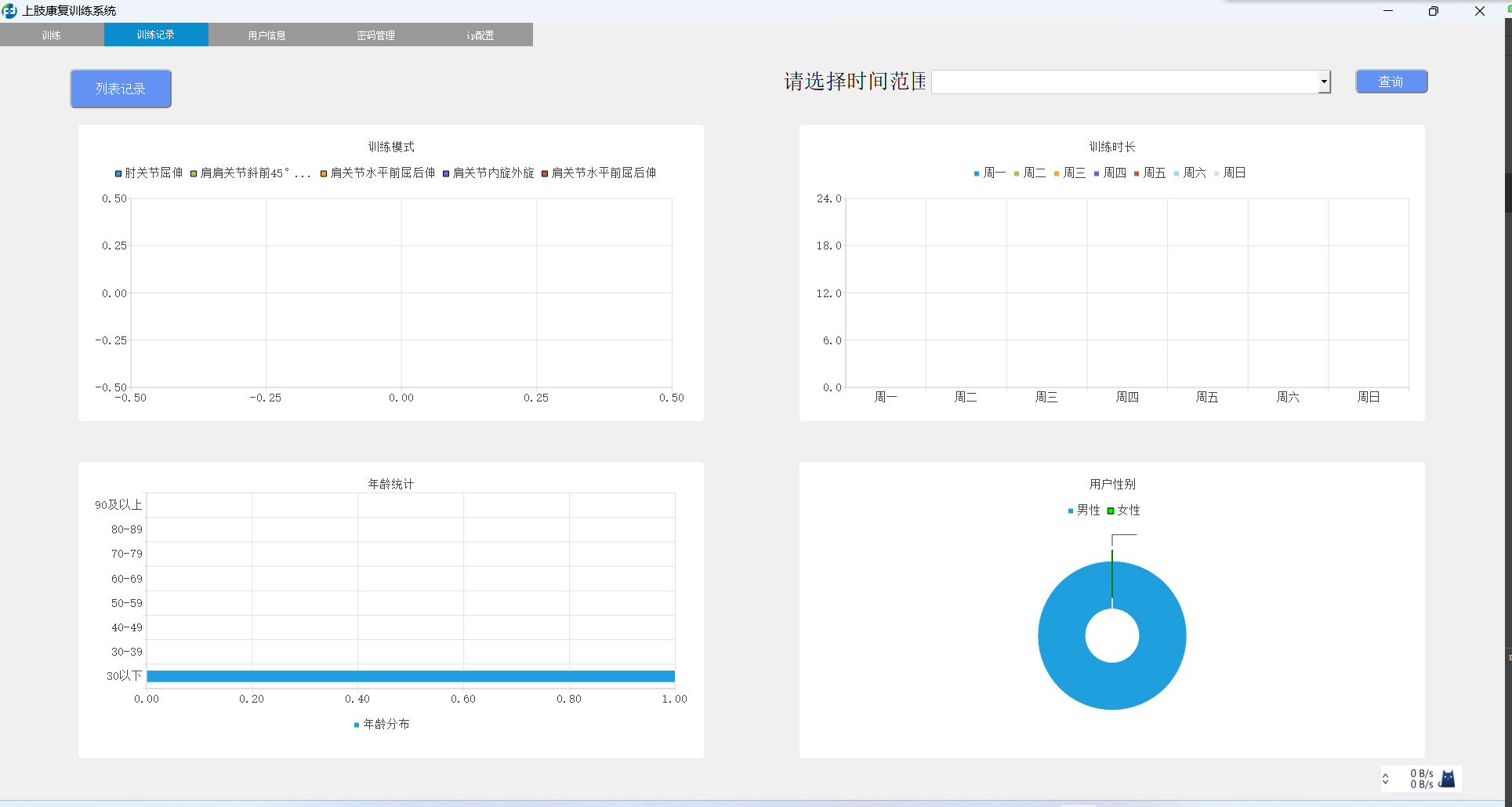Switch to the 训练 tab
1512x807 pixels.
pyautogui.click(x=52, y=35)
